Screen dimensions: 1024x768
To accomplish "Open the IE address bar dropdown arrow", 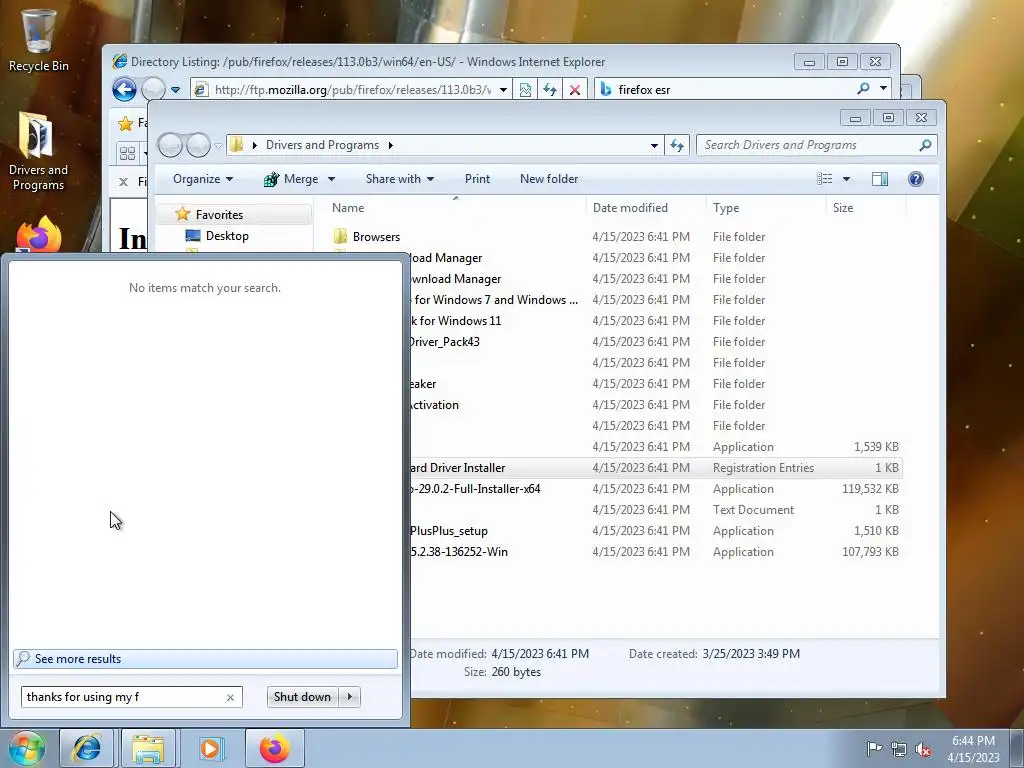I will [503, 89].
